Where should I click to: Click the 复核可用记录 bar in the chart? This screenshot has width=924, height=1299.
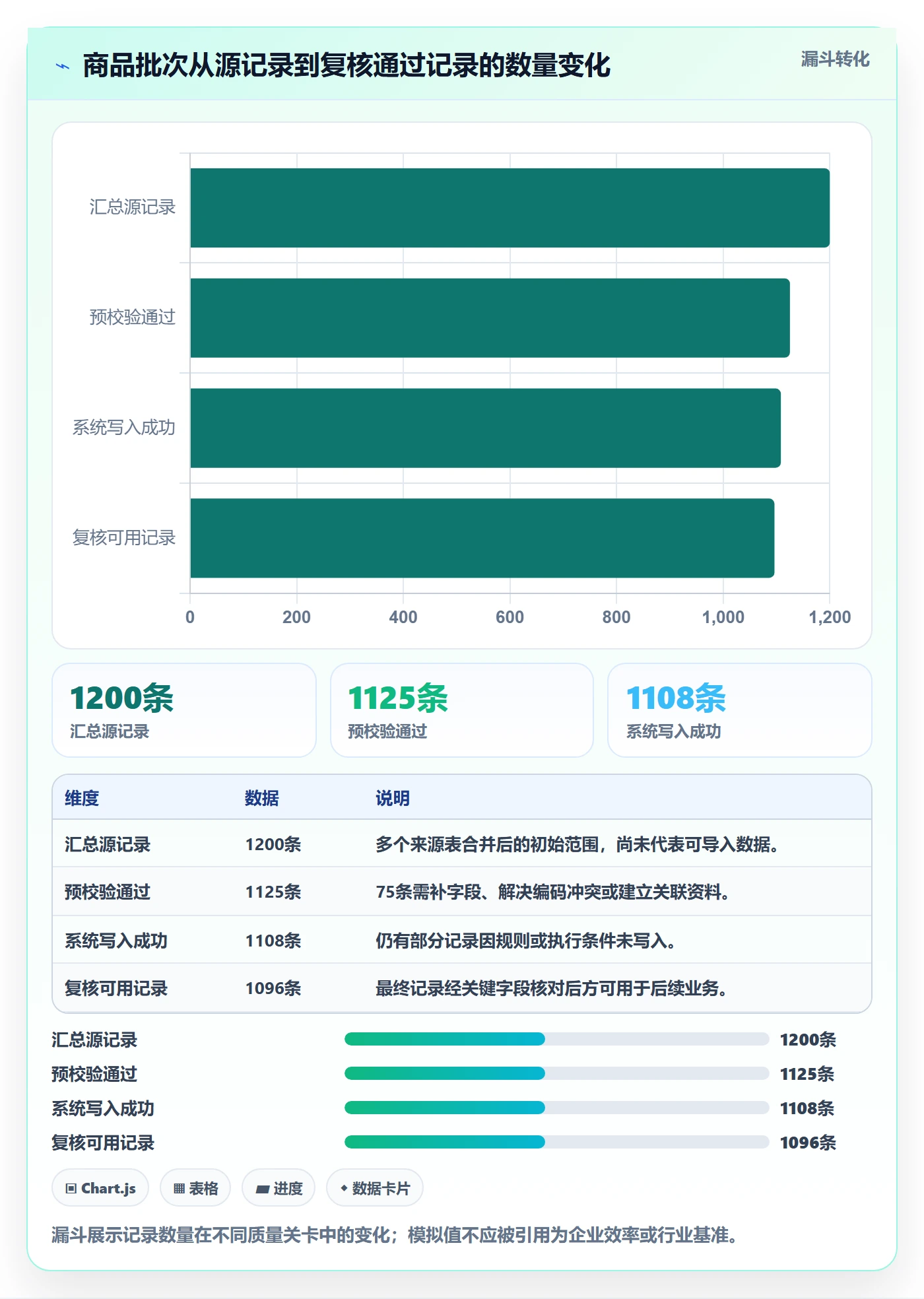point(482,538)
